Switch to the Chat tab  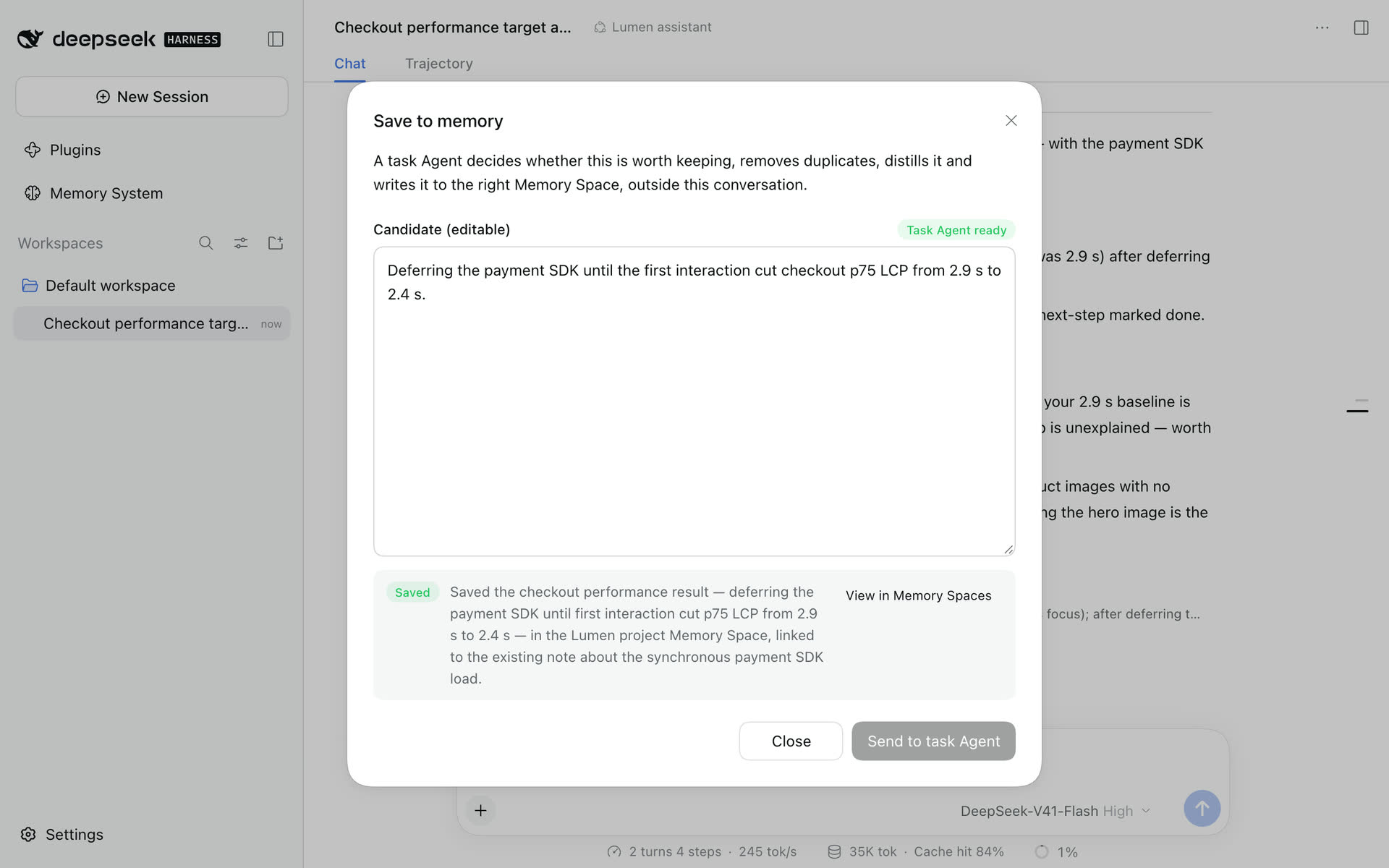tap(350, 64)
